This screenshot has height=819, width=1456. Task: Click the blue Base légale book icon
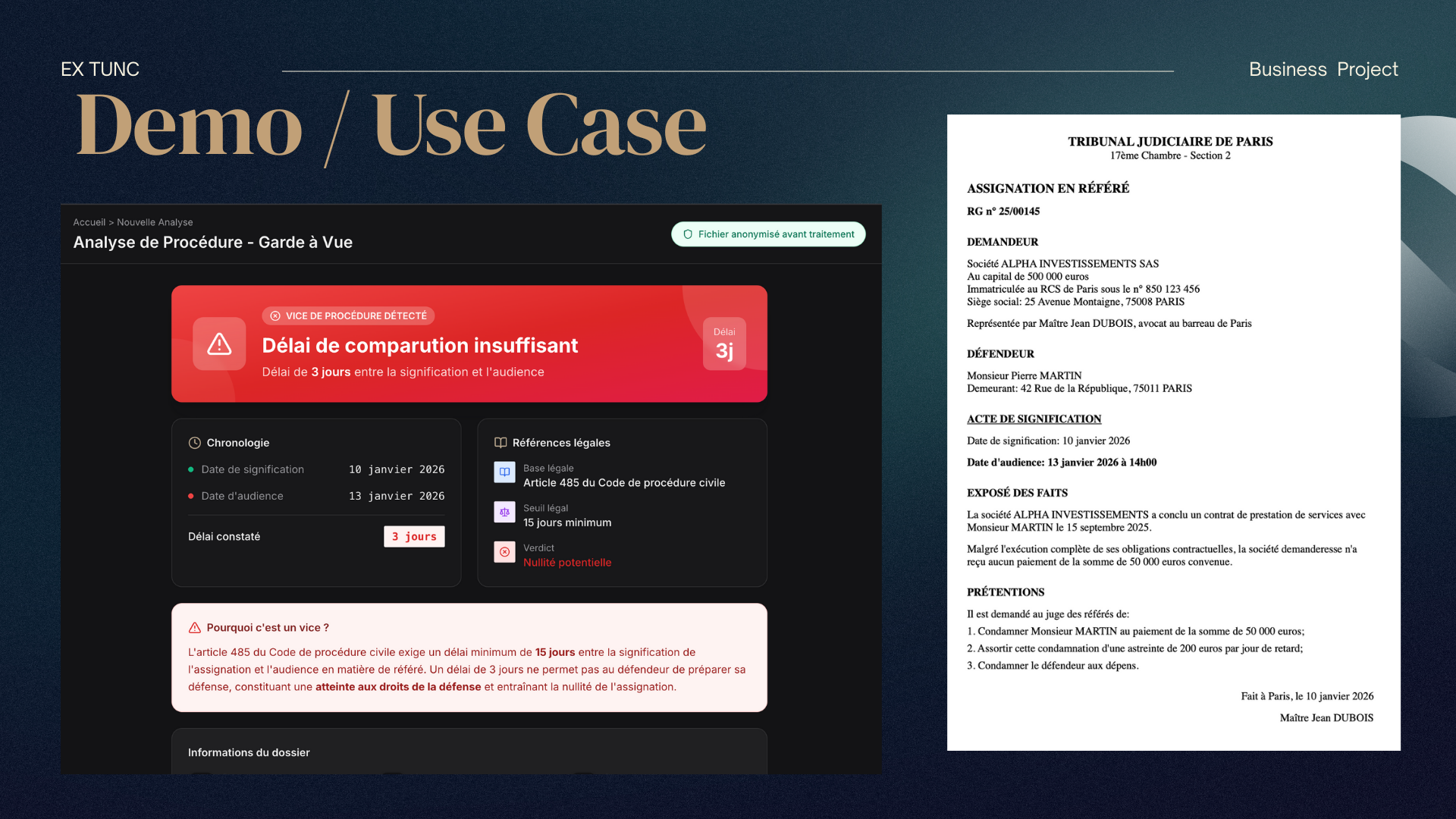[504, 472]
